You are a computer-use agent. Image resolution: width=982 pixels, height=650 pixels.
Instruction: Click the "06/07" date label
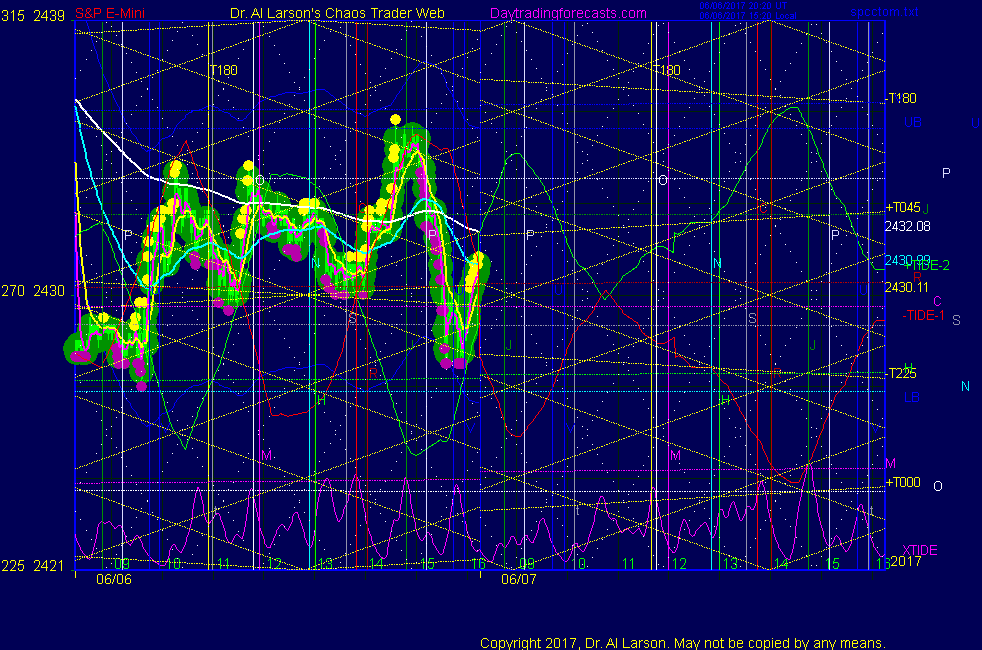click(x=519, y=579)
